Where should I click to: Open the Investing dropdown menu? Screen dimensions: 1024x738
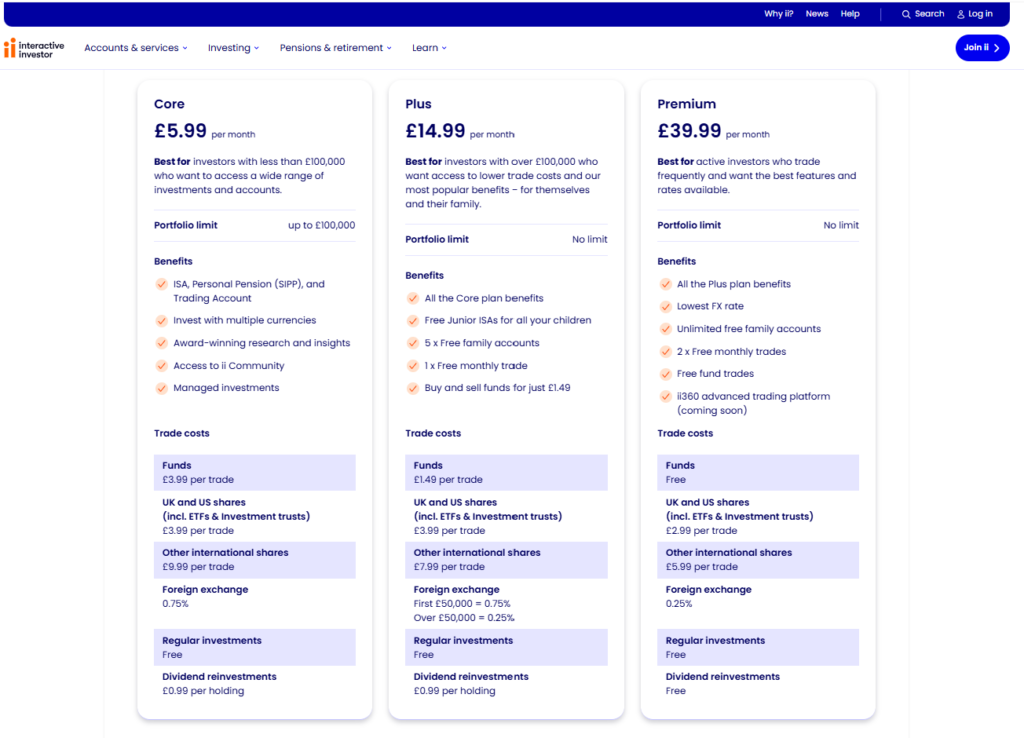tap(232, 47)
